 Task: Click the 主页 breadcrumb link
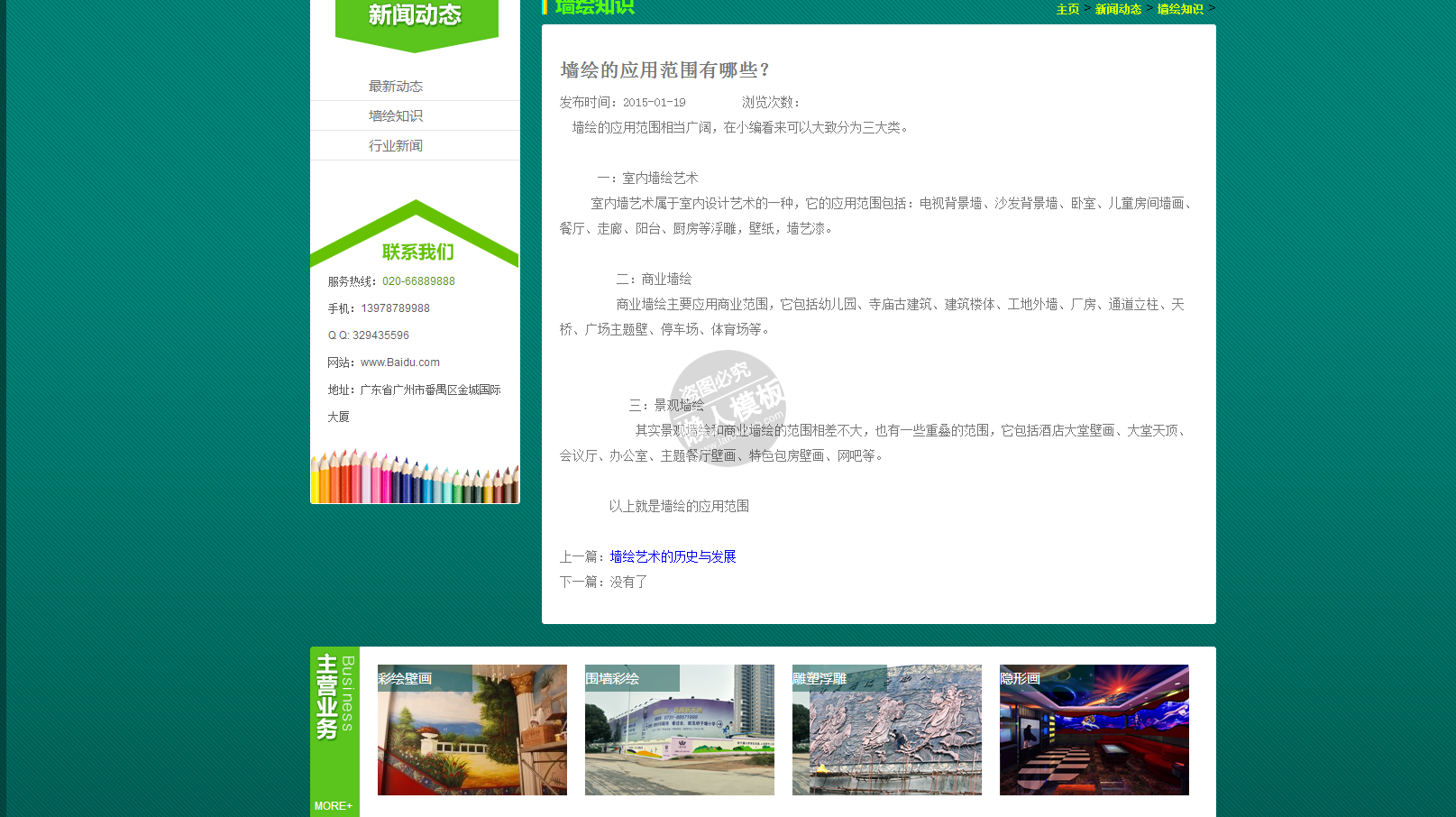coord(1067,9)
